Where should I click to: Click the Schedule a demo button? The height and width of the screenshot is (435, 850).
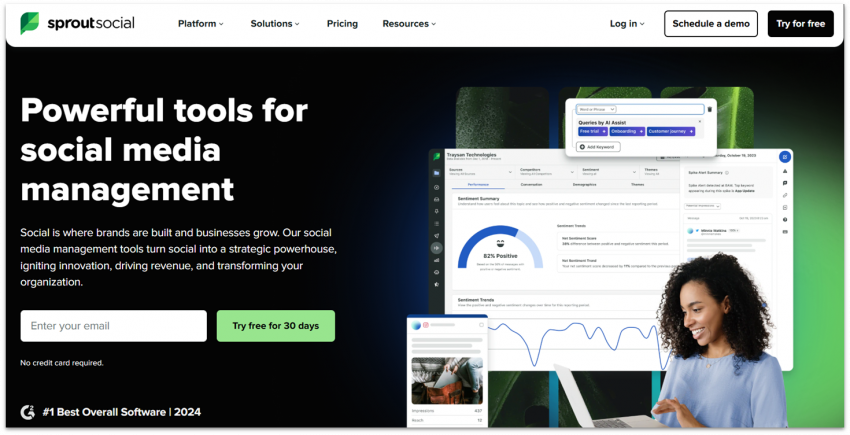coord(711,24)
